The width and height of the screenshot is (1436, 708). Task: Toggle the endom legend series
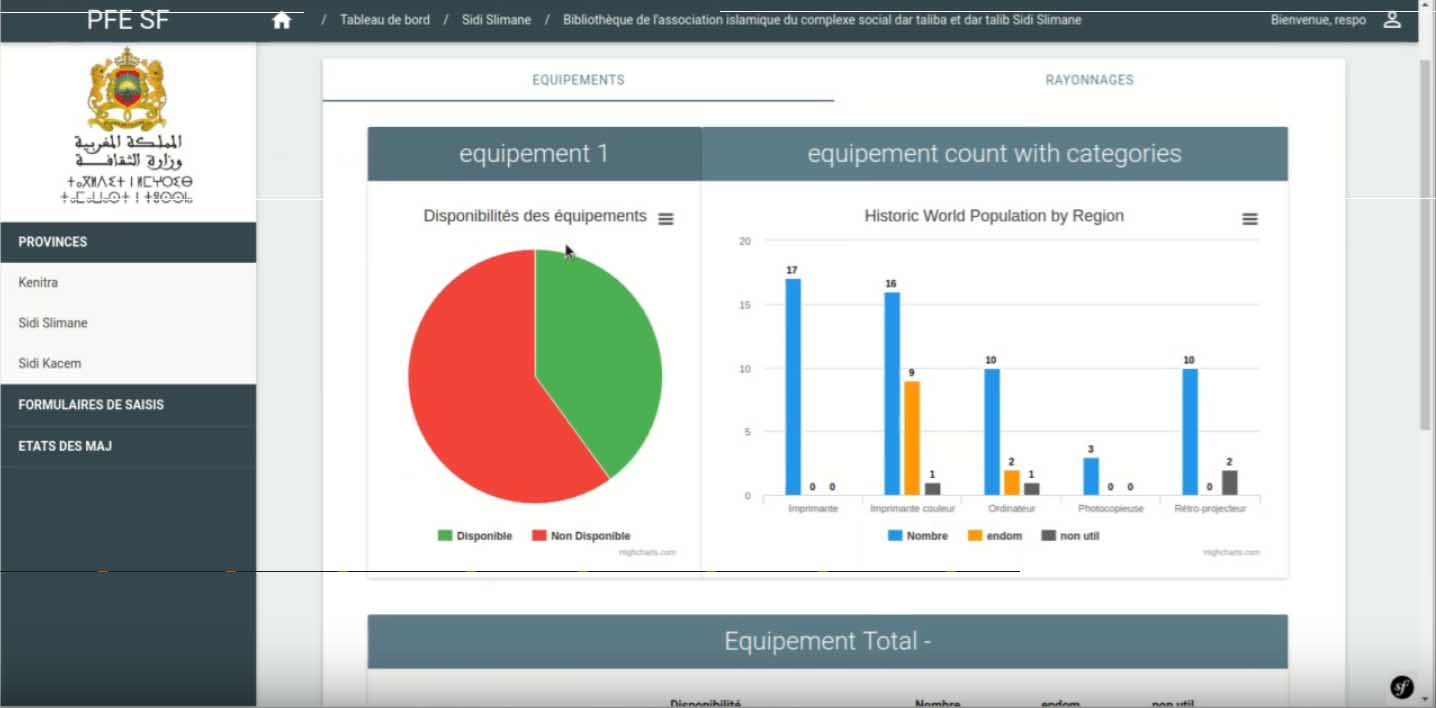[x=994, y=536]
